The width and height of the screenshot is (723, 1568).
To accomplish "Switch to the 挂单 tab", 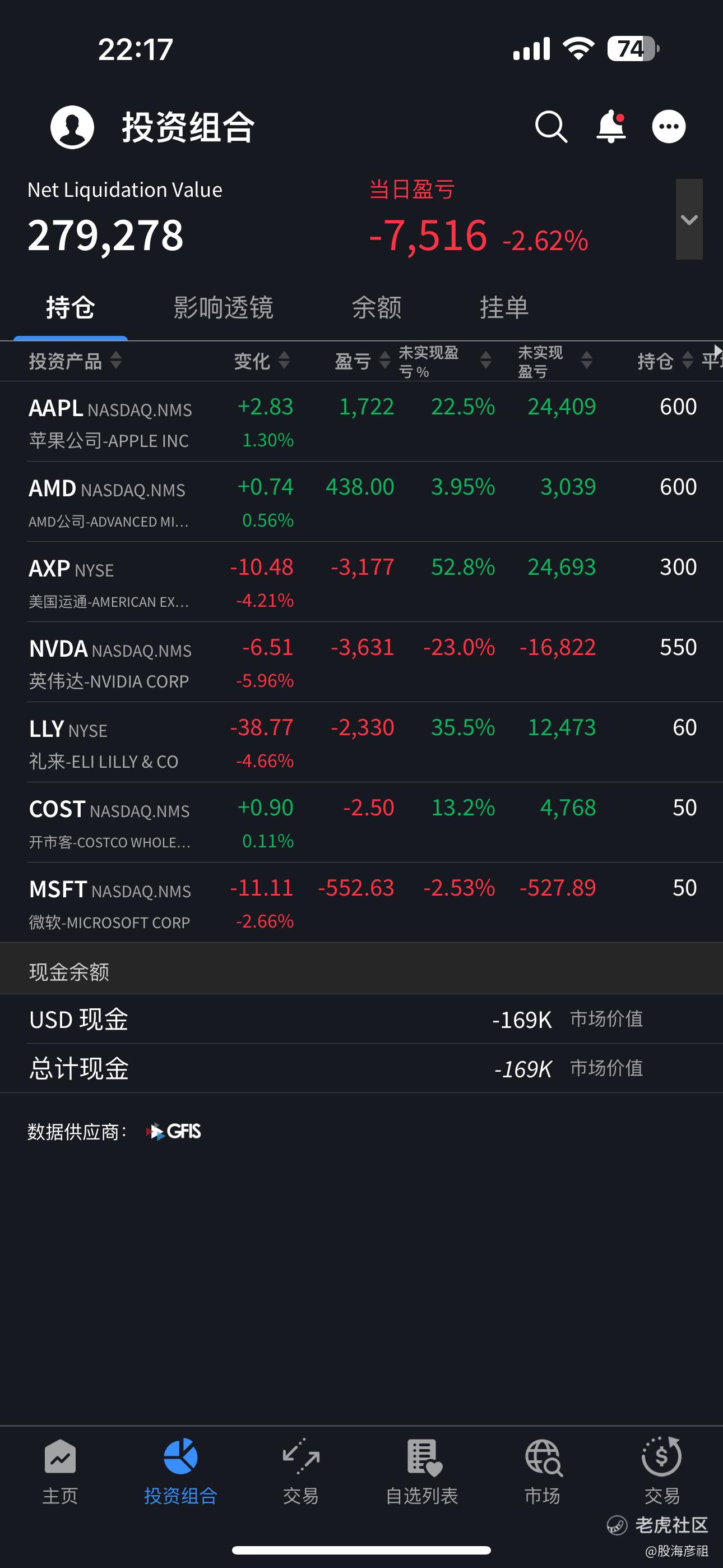I will pos(504,307).
